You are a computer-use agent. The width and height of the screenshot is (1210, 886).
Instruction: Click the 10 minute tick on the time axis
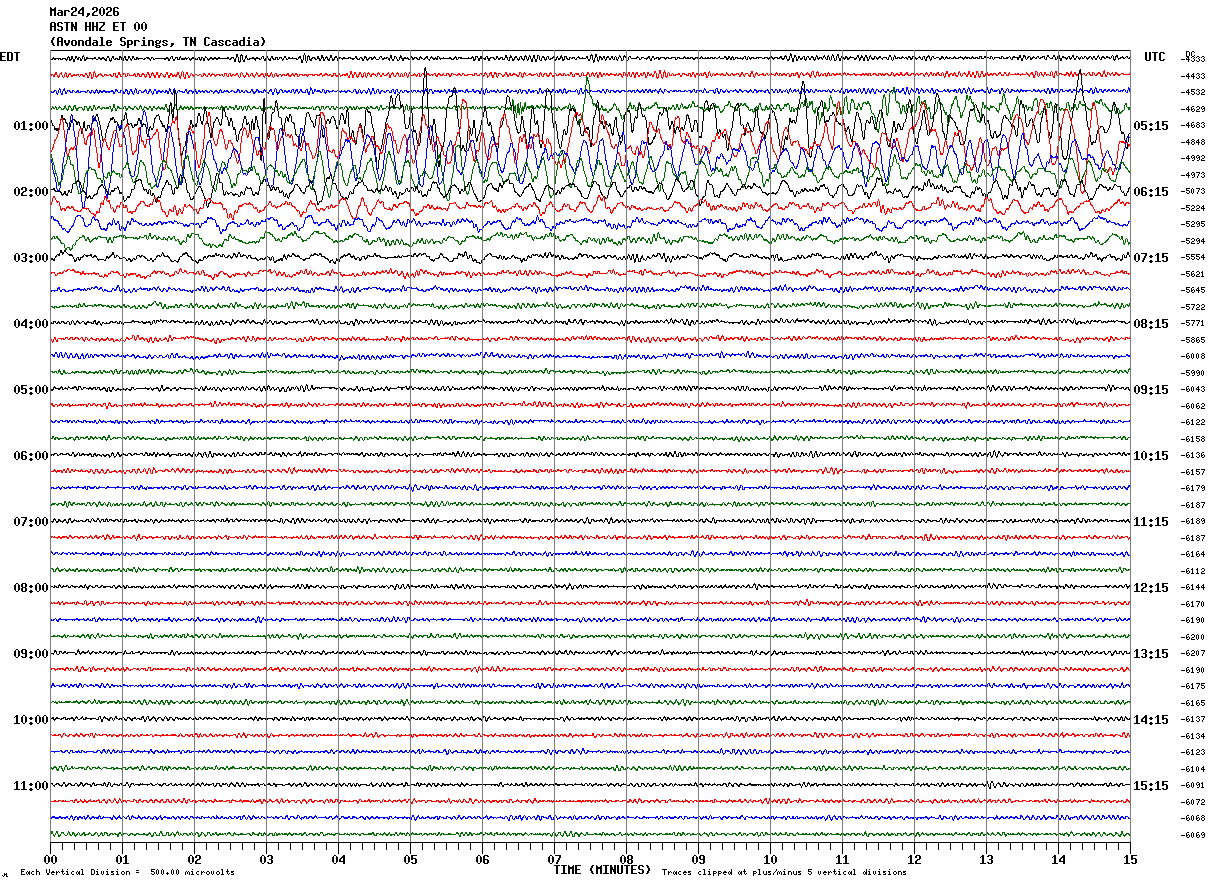coord(770,859)
